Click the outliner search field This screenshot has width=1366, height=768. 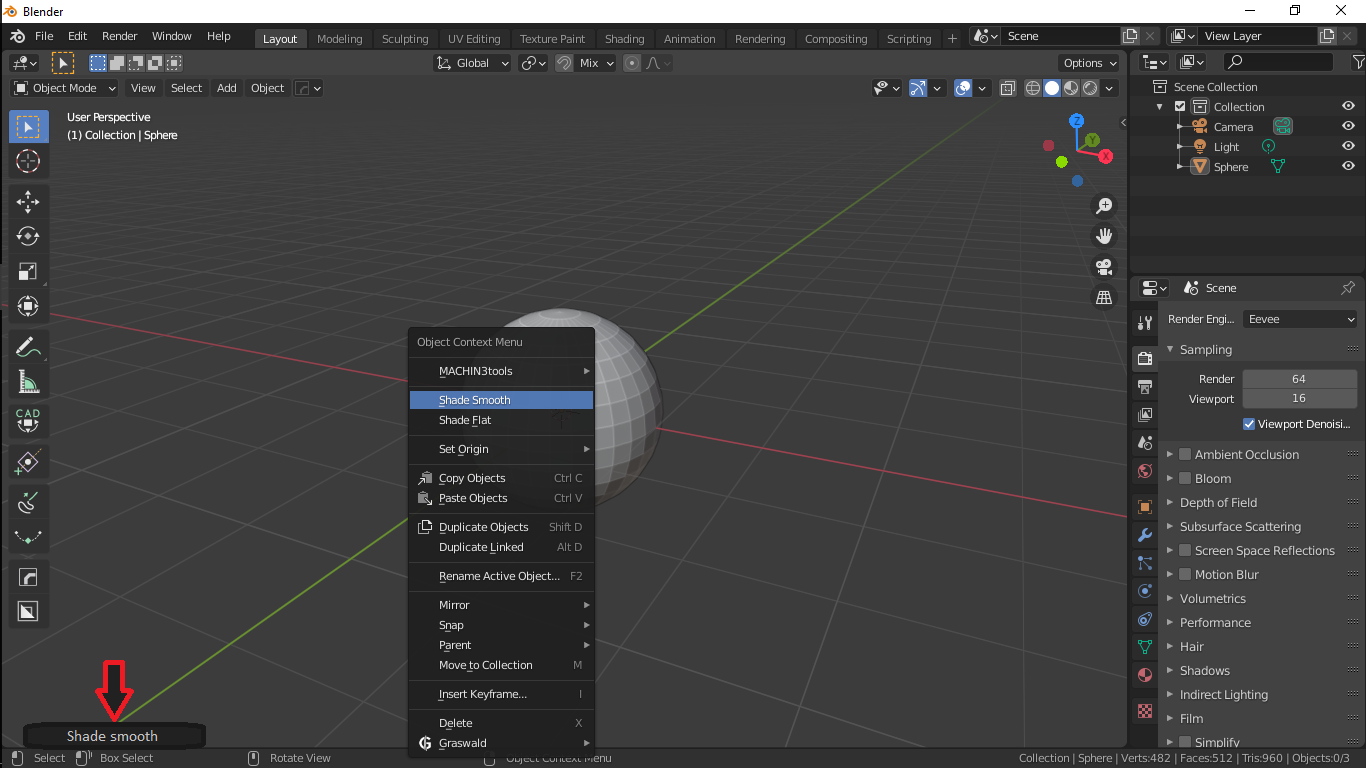[1278, 62]
